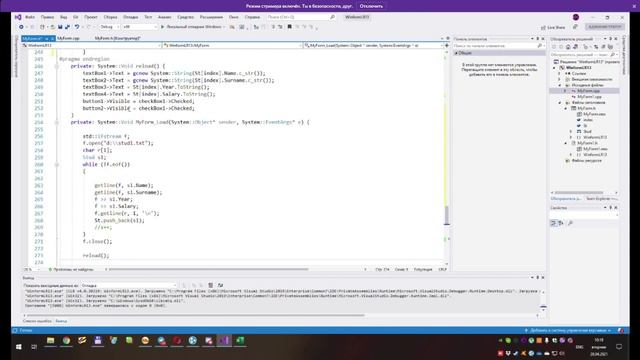The image size is (640, 360).
Task: Select the MyForm.h [Конструктор] tab
Action: pyautogui.click(x=118, y=38)
